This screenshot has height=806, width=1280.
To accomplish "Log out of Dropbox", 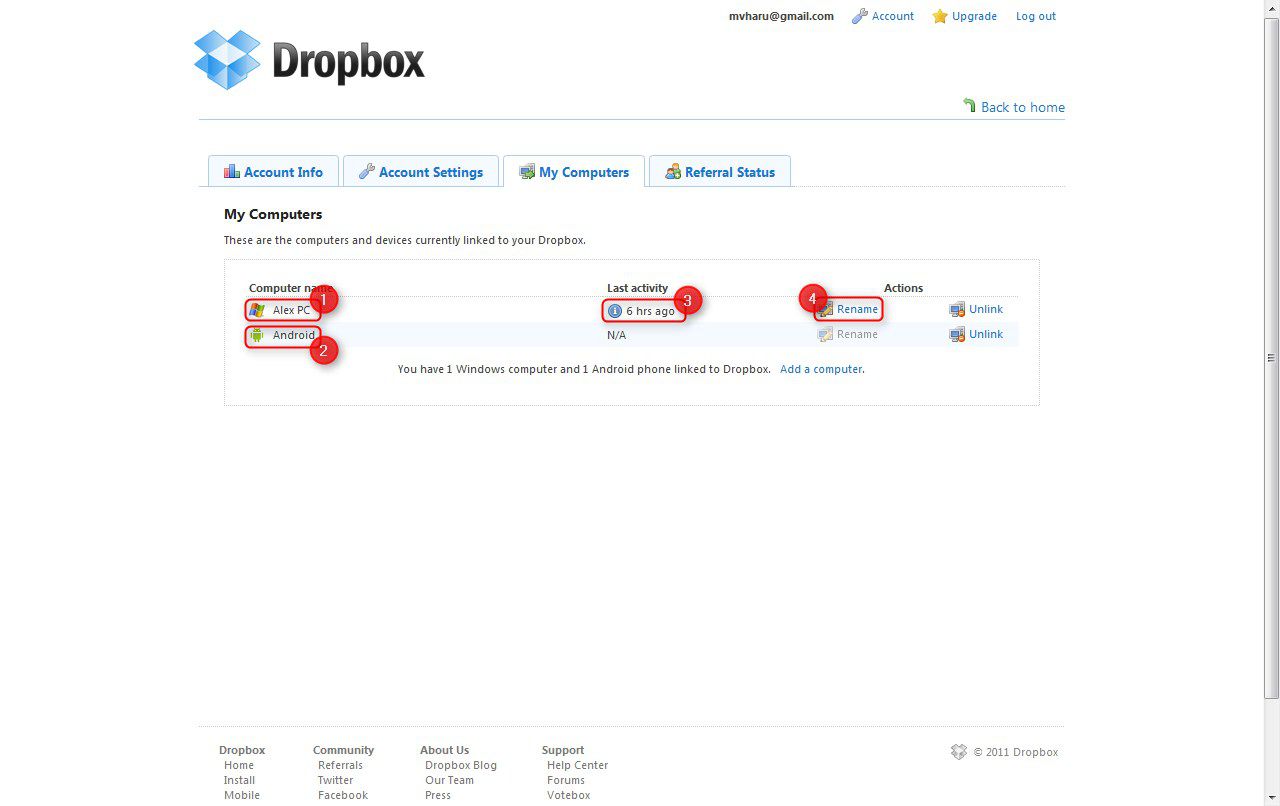I will click(x=1036, y=16).
